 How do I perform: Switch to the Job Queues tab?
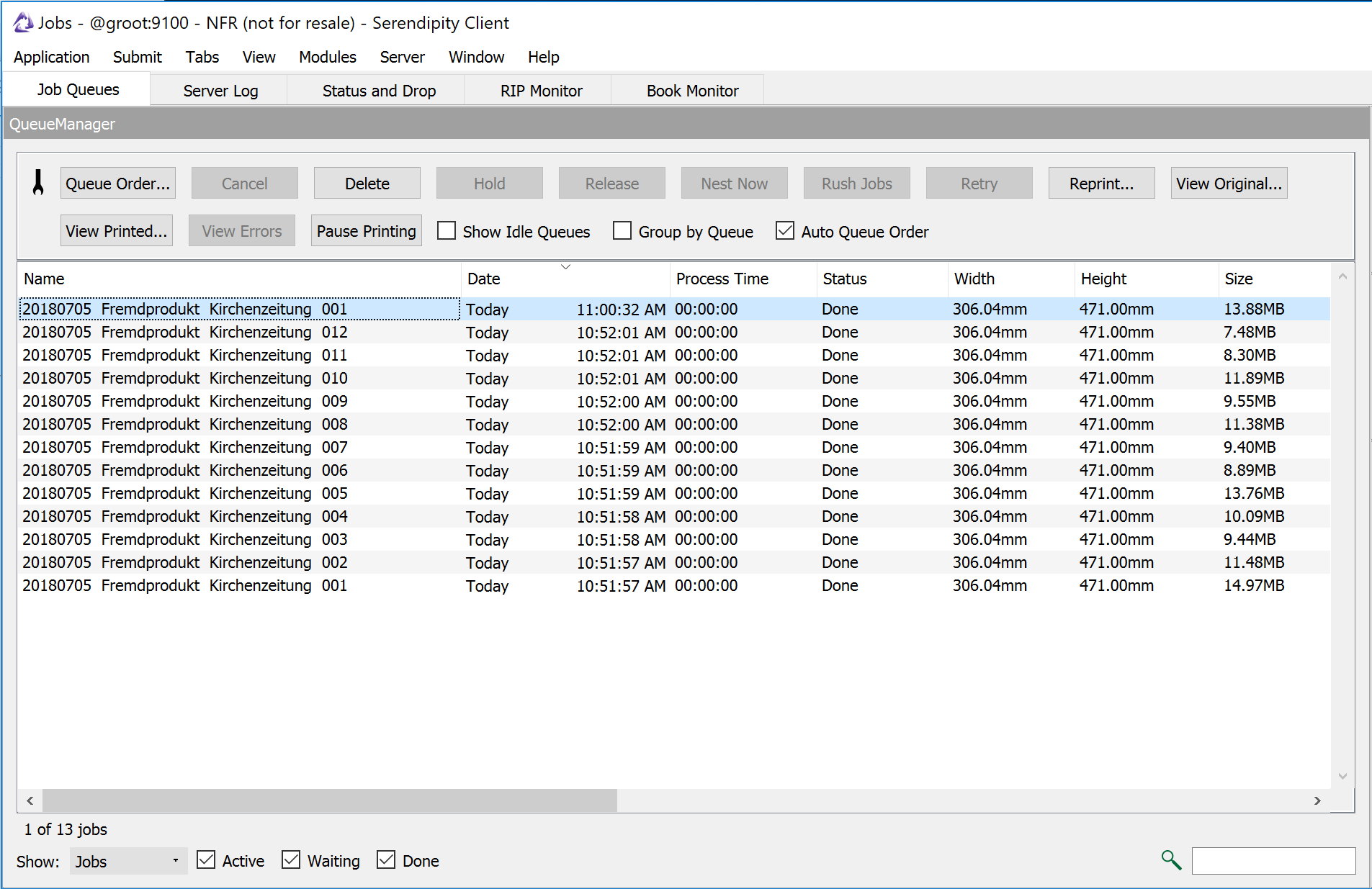[x=78, y=90]
